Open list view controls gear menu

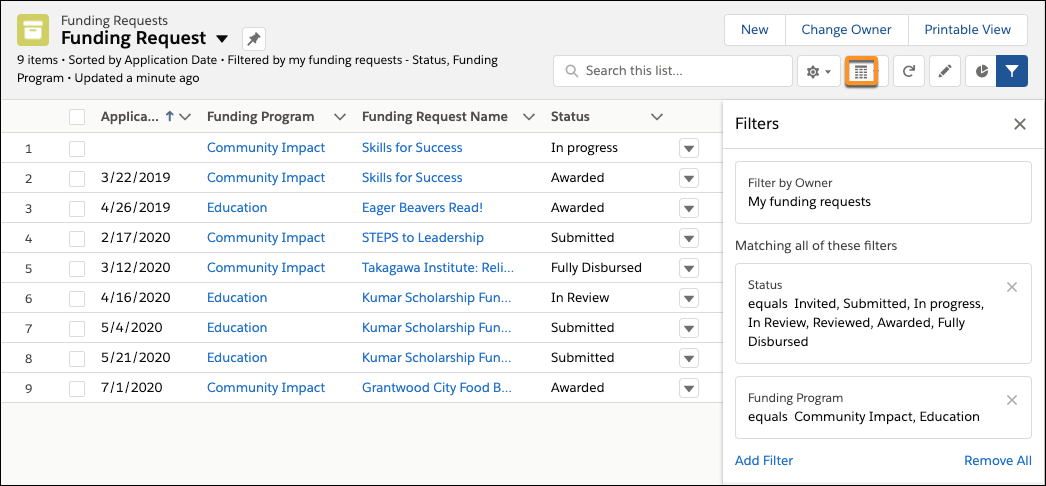(x=818, y=71)
